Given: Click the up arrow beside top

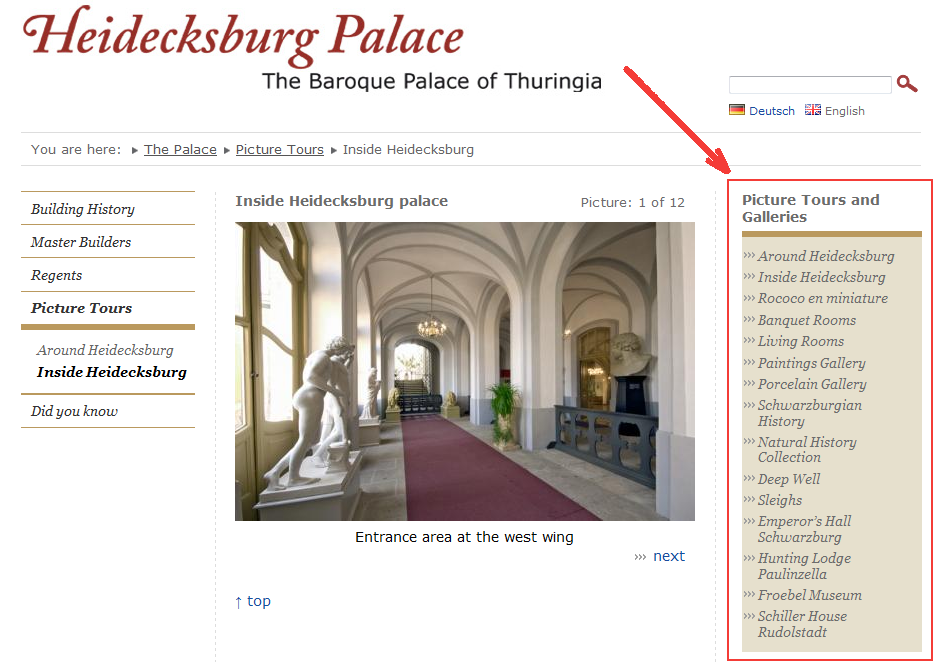Looking at the screenshot, I should (x=238, y=602).
